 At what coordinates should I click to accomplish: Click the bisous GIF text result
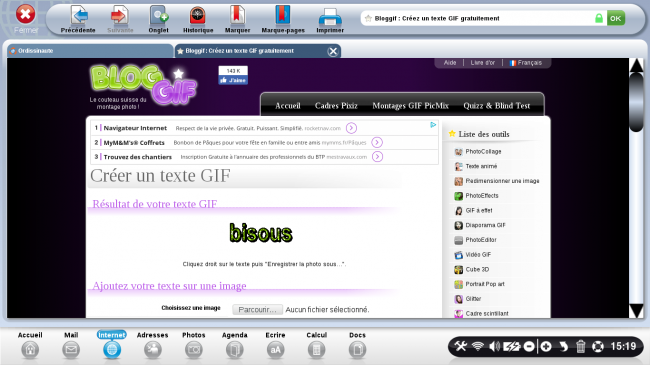[261, 234]
